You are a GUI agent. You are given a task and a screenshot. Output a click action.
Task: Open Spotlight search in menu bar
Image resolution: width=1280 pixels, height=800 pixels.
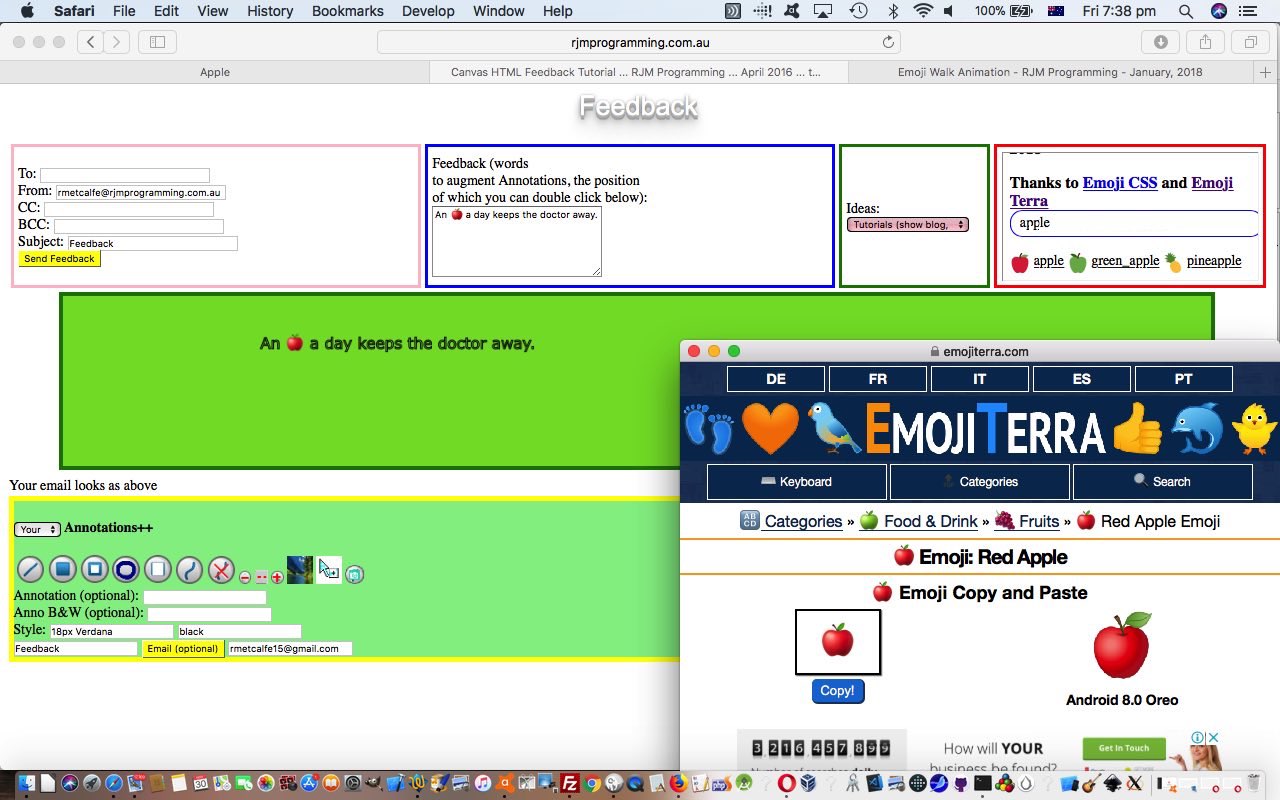pyautogui.click(x=1185, y=11)
